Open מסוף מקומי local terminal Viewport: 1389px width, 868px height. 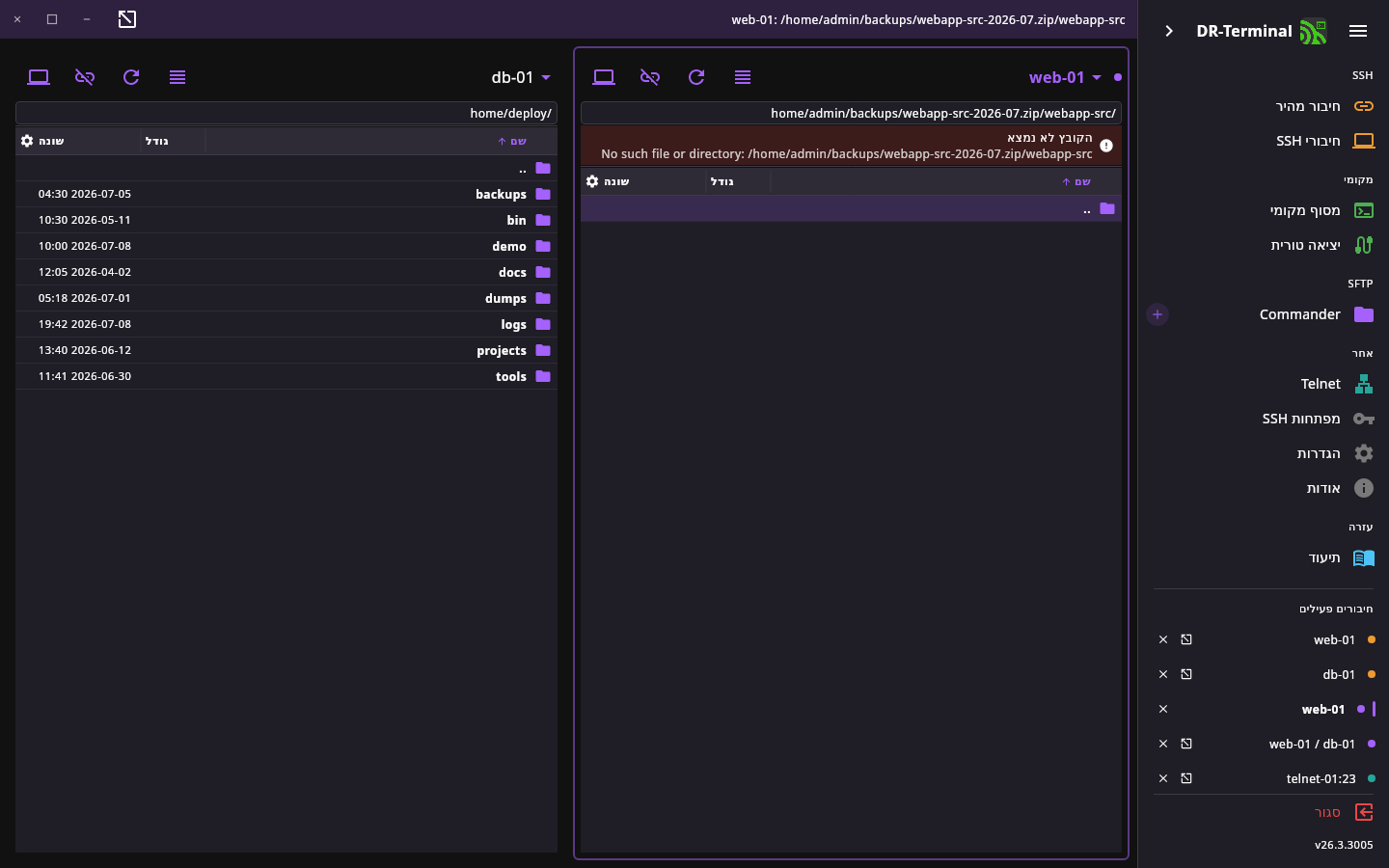(x=1264, y=210)
